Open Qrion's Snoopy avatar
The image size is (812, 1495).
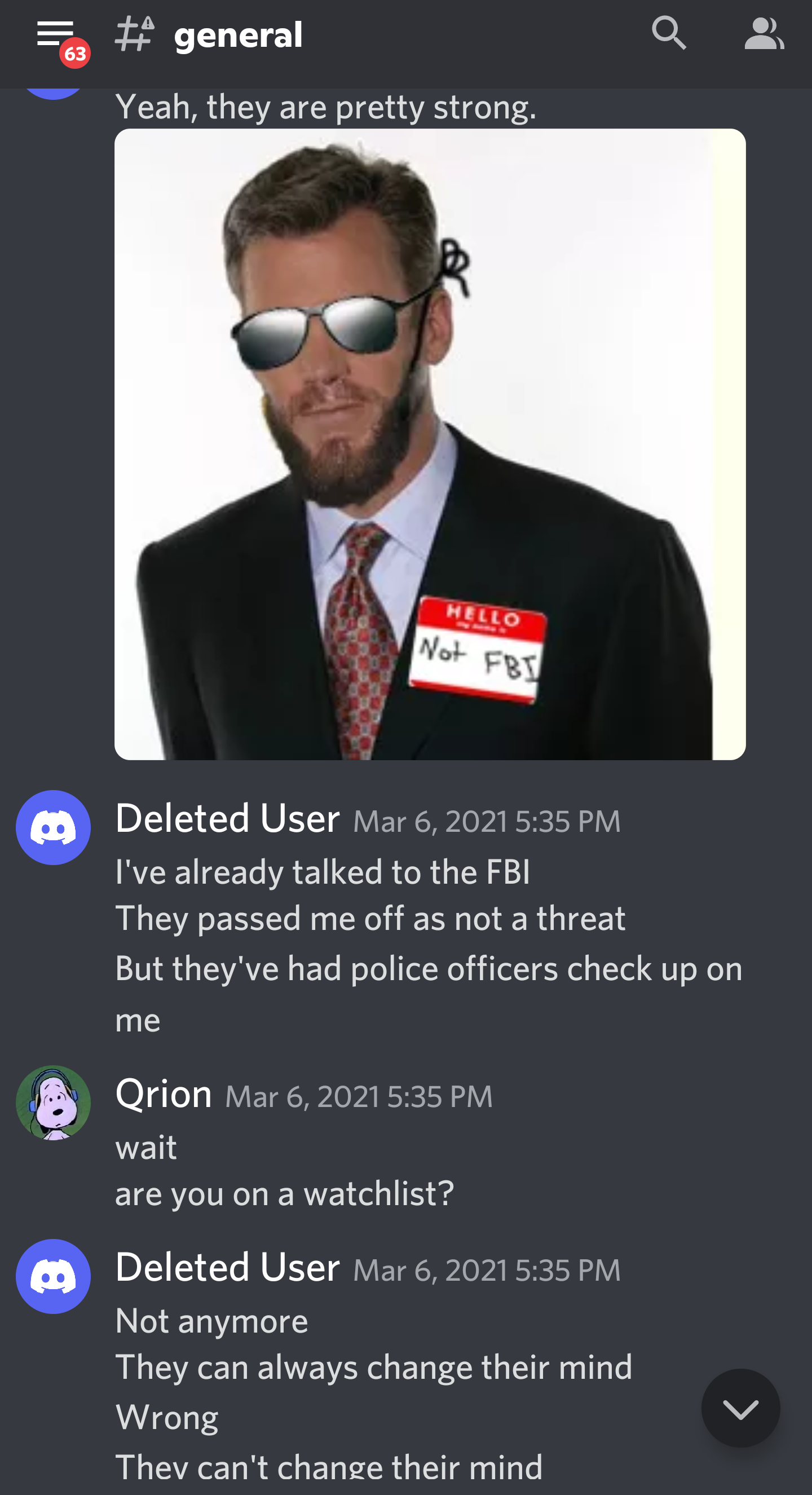click(x=54, y=1102)
